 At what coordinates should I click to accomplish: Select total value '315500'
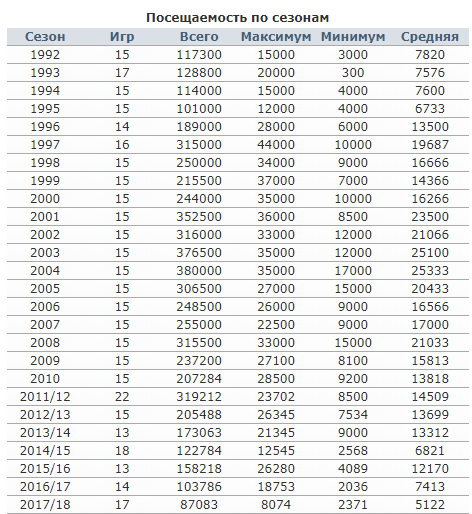pyautogui.click(x=199, y=343)
